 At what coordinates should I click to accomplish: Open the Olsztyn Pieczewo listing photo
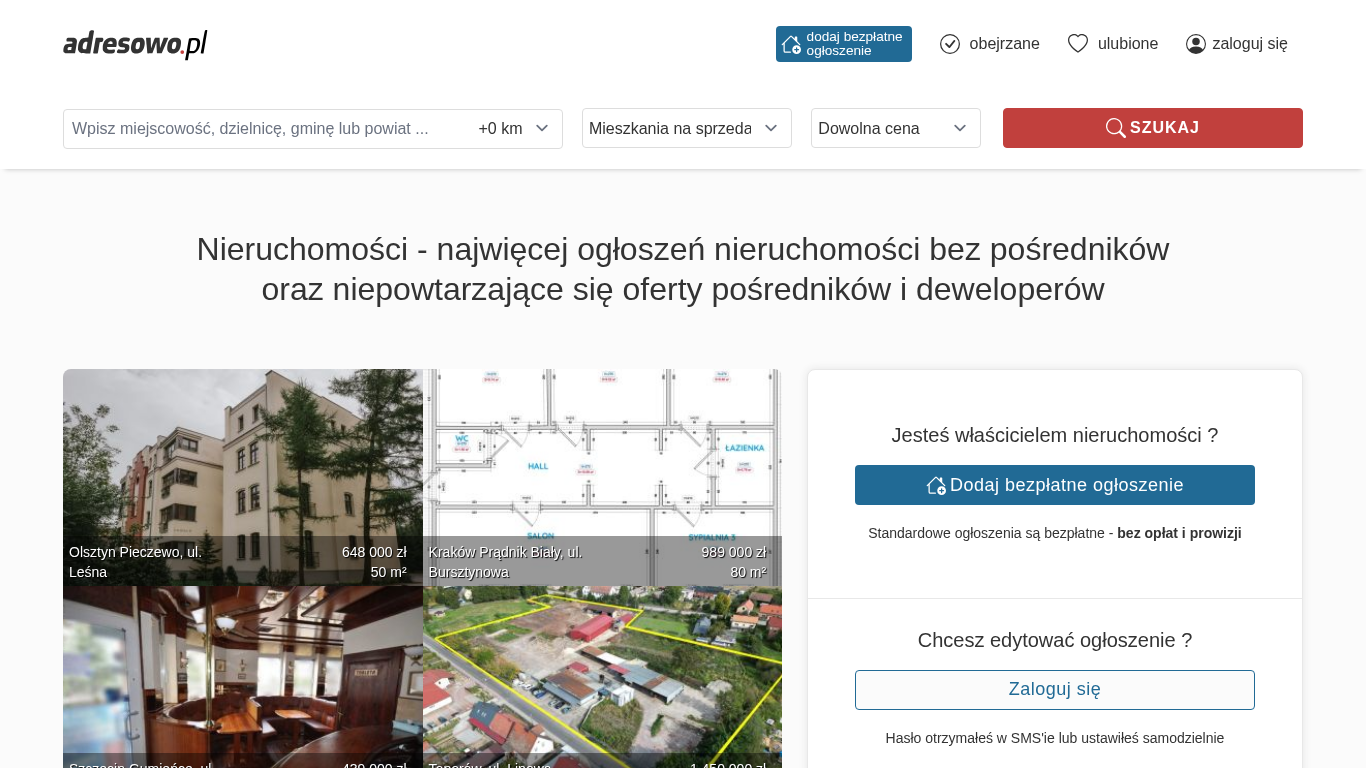tap(242, 460)
